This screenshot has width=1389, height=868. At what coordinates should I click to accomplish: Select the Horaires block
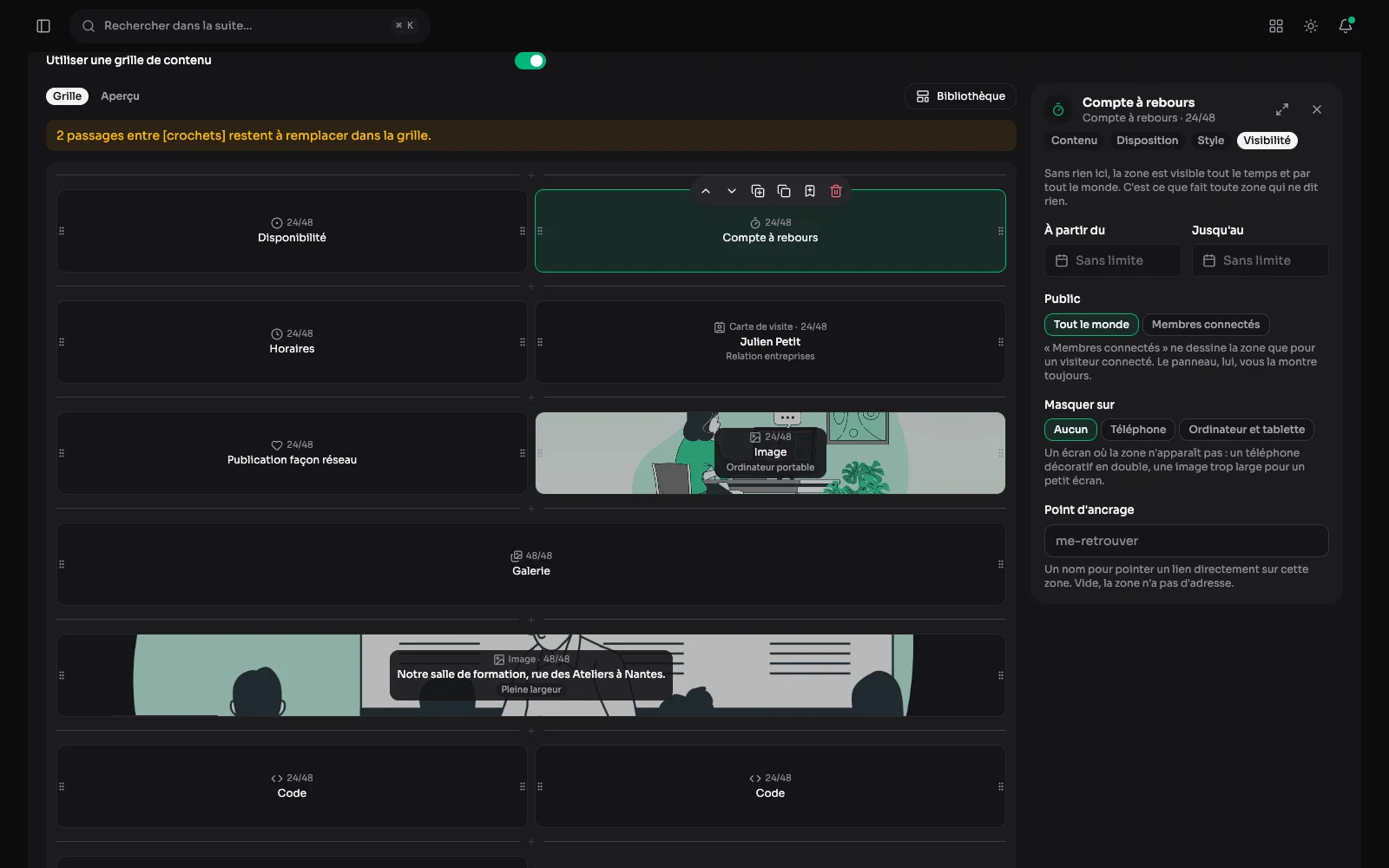pyautogui.click(x=292, y=342)
